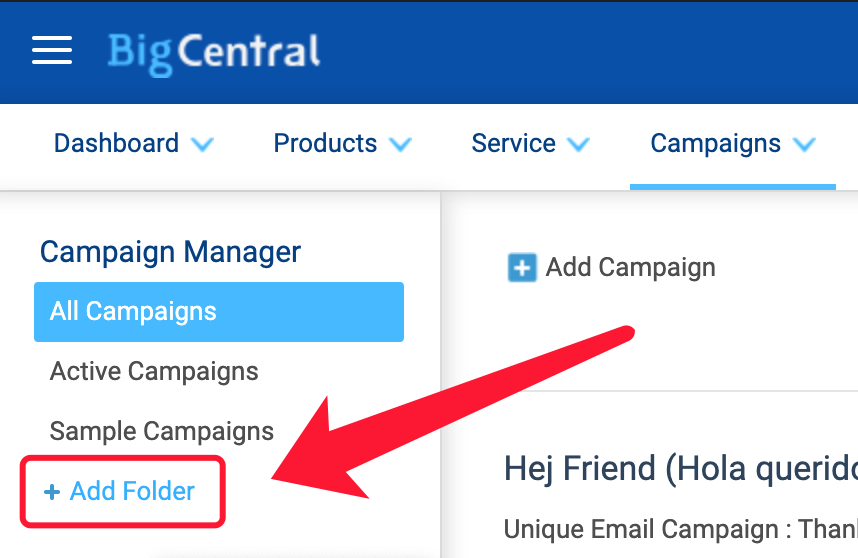Click the Unique Email Campaign description line

(681, 529)
